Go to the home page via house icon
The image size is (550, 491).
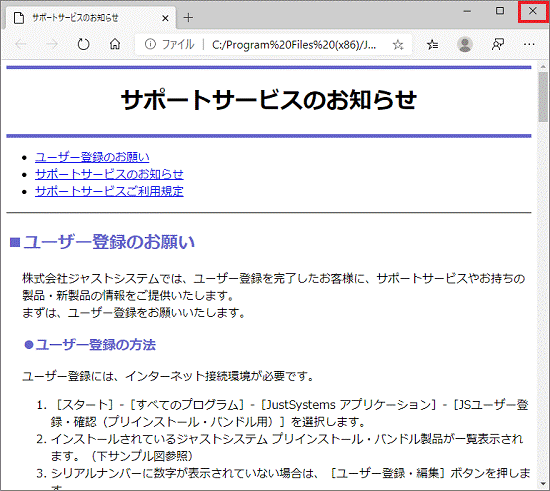(115, 44)
